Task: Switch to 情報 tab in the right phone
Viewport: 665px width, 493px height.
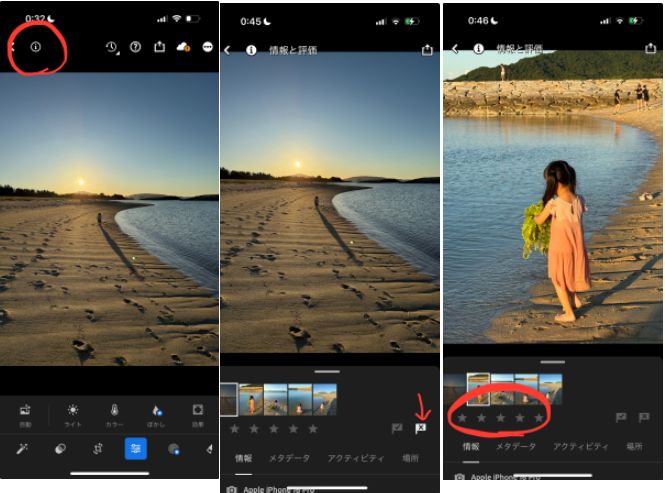Action: (471, 446)
